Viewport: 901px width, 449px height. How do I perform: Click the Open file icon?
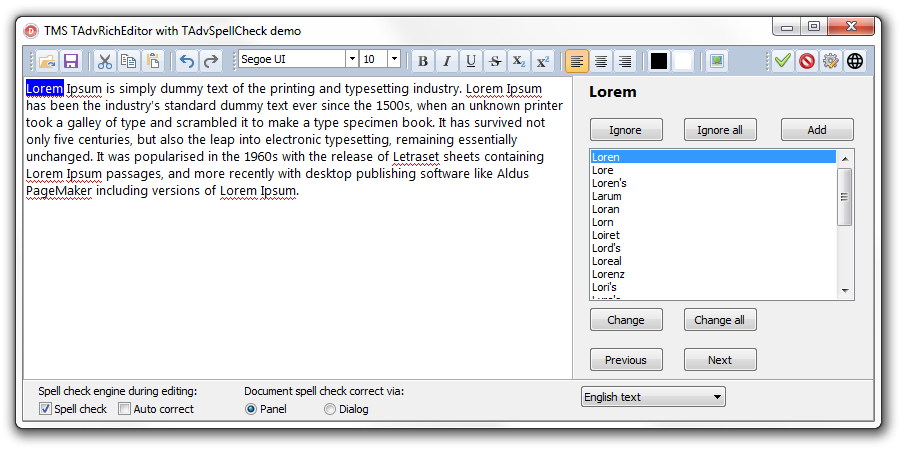[47, 61]
